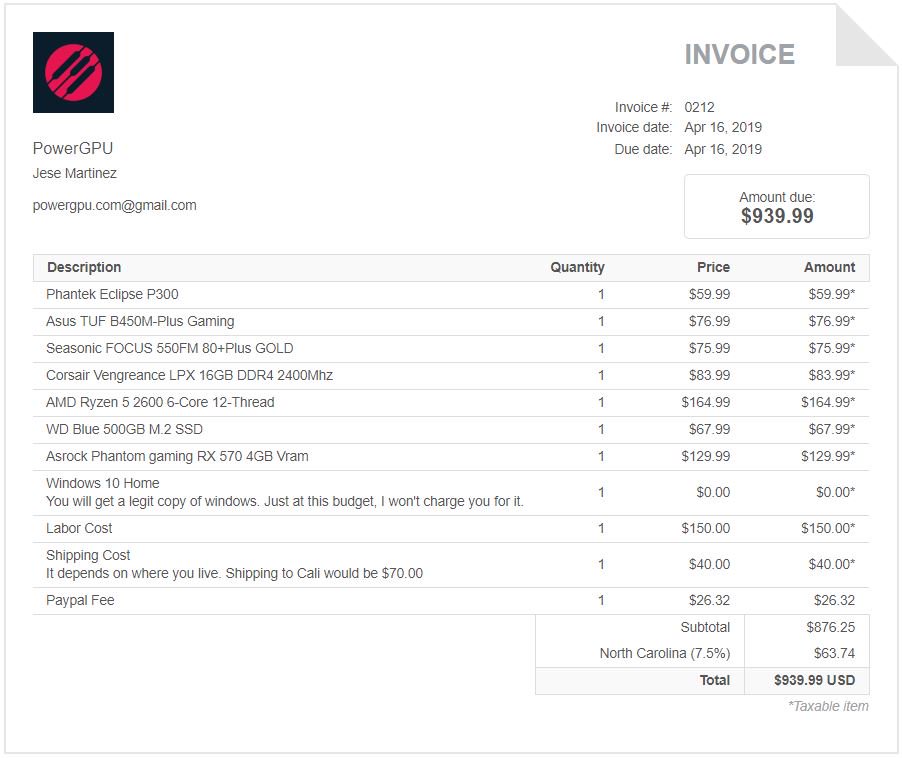Click the North Carolina (7.5%) tax label
Screen dimensions: 902x758
(664, 654)
